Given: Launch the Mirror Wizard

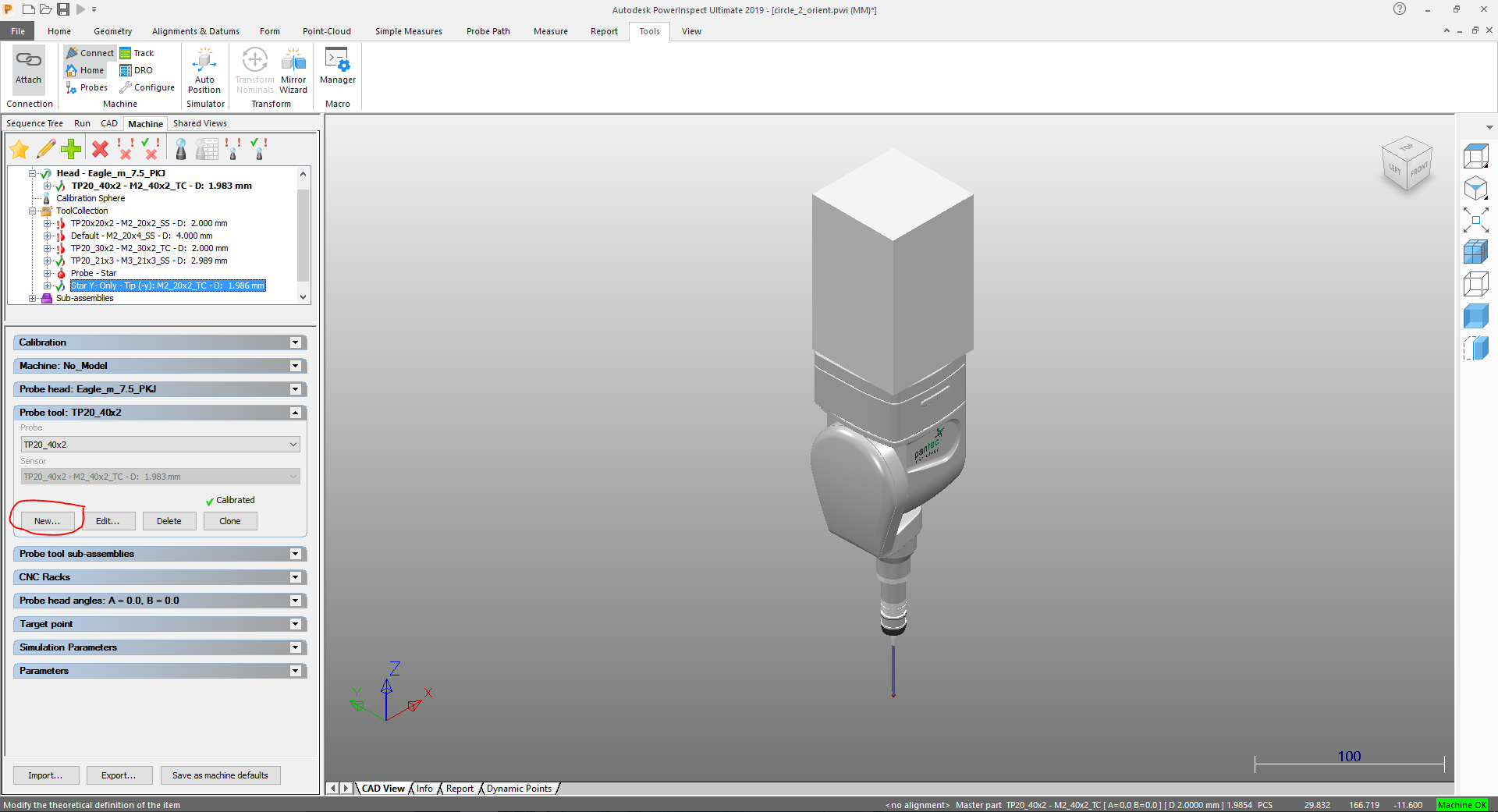Looking at the screenshot, I should tap(293, 70).
